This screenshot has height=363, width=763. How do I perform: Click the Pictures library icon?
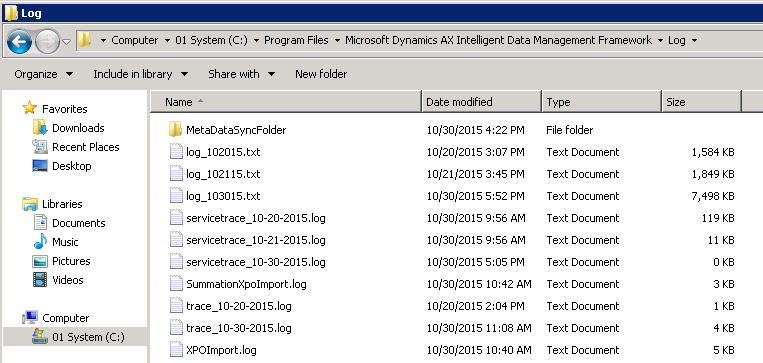(40, 261)
